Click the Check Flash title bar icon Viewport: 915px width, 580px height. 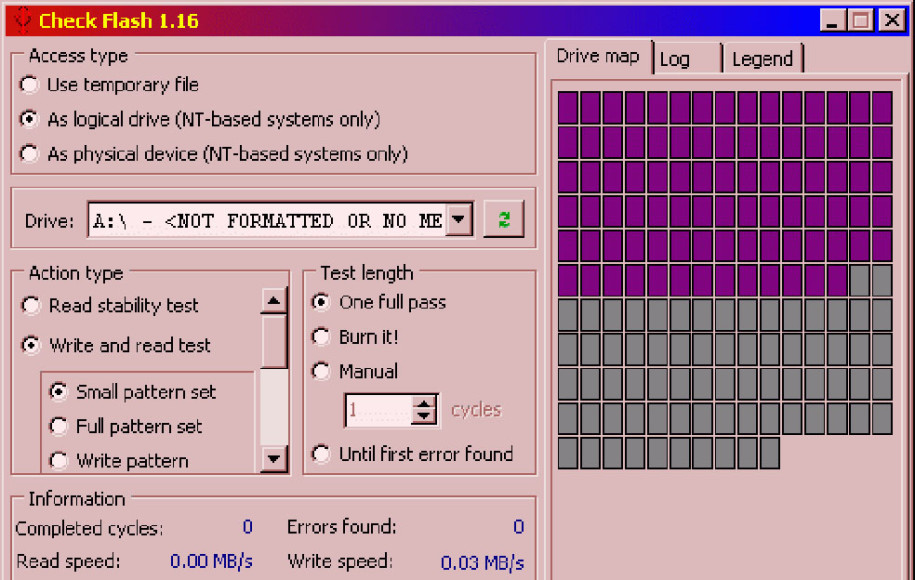pyautogui.click(x=23, y=20)
